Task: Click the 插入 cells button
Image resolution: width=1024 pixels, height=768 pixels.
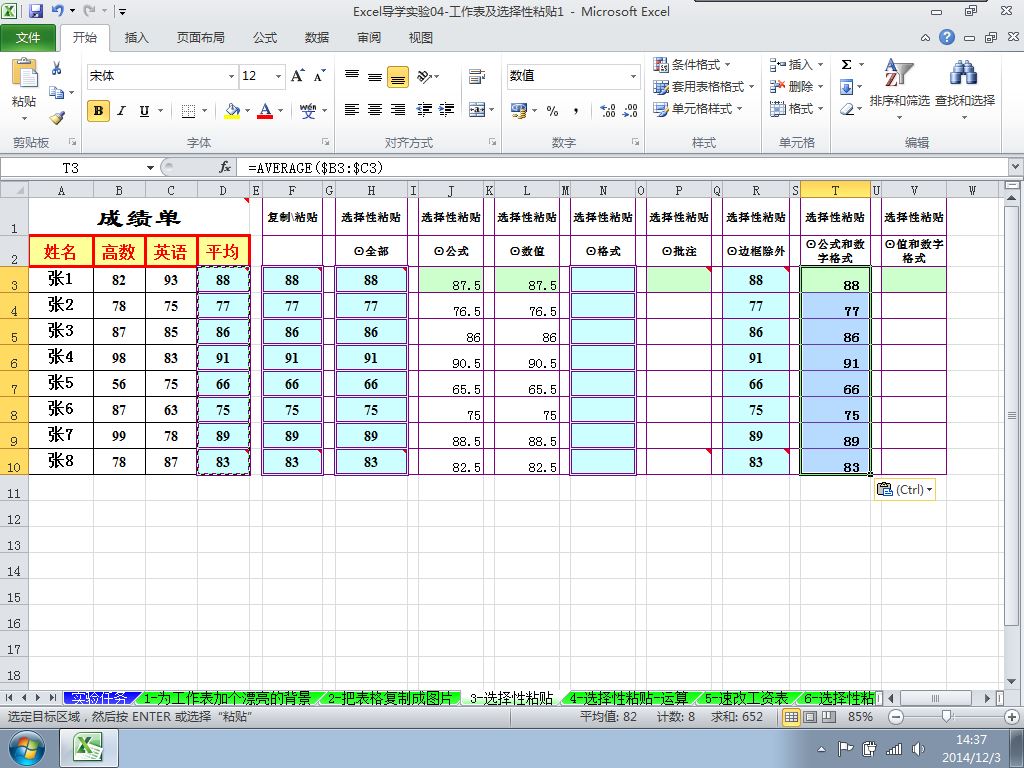Action: tap(796, 65)
